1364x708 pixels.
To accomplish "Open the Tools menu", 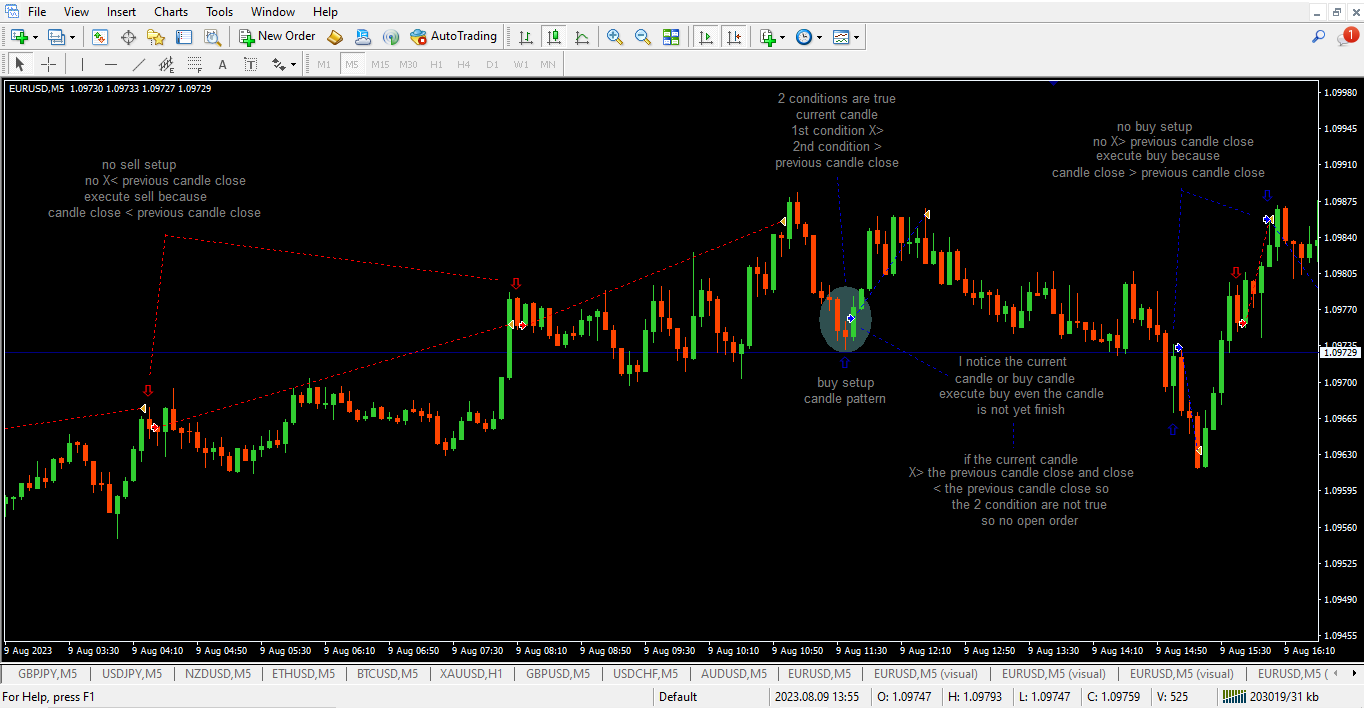I will pyautogui.click(x=219, y=12).
